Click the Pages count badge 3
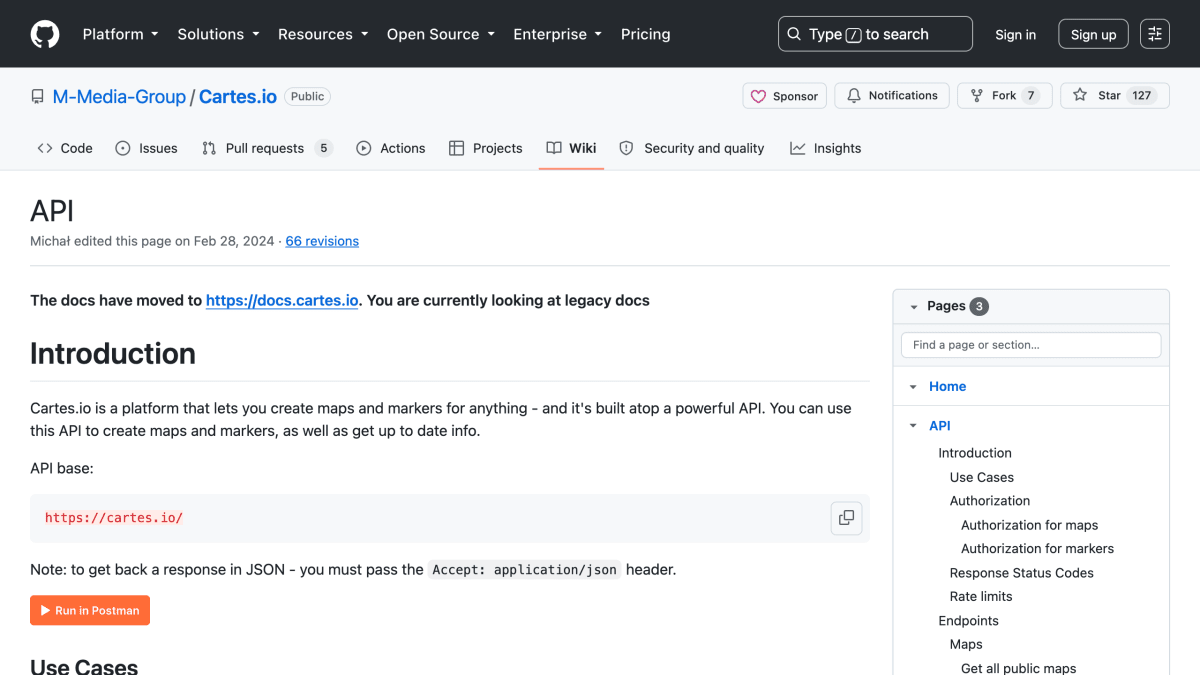Viewport: 1200px width, 675px height. (979, 307)
